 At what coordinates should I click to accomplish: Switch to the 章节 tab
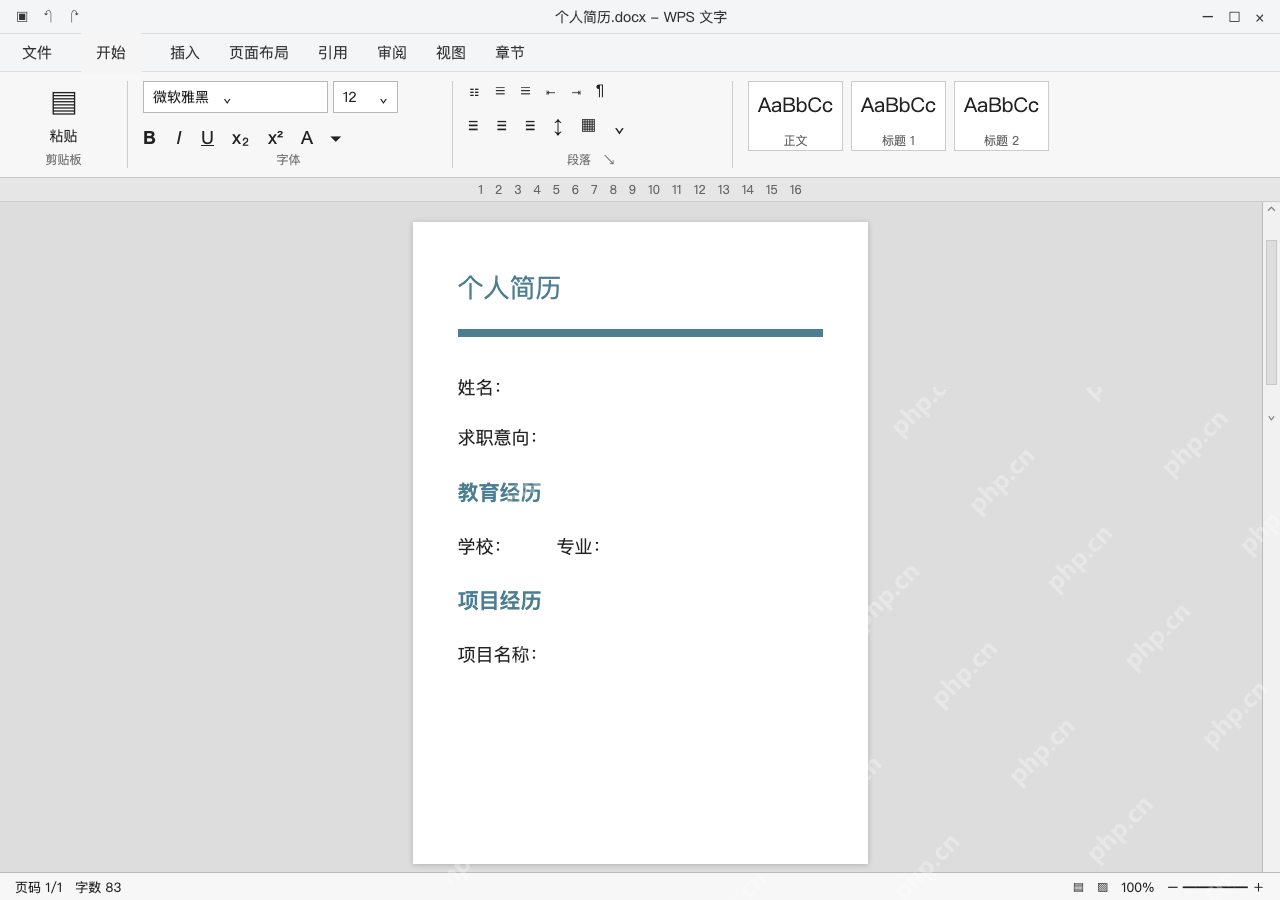click(510, 53)
